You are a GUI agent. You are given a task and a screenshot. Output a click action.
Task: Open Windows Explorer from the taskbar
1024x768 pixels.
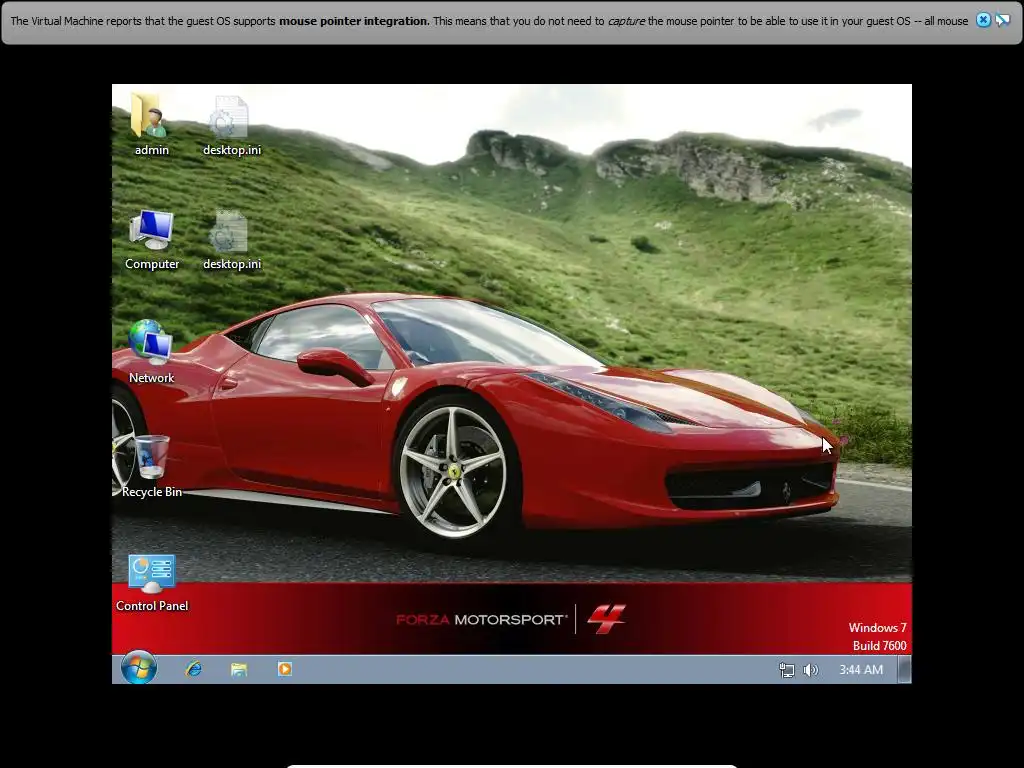coord(239,669)
